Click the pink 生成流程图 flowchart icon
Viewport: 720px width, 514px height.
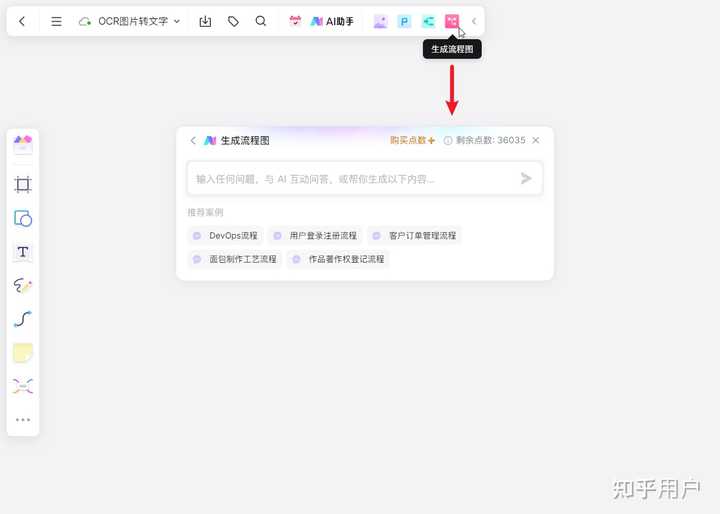tap(452, 21)
